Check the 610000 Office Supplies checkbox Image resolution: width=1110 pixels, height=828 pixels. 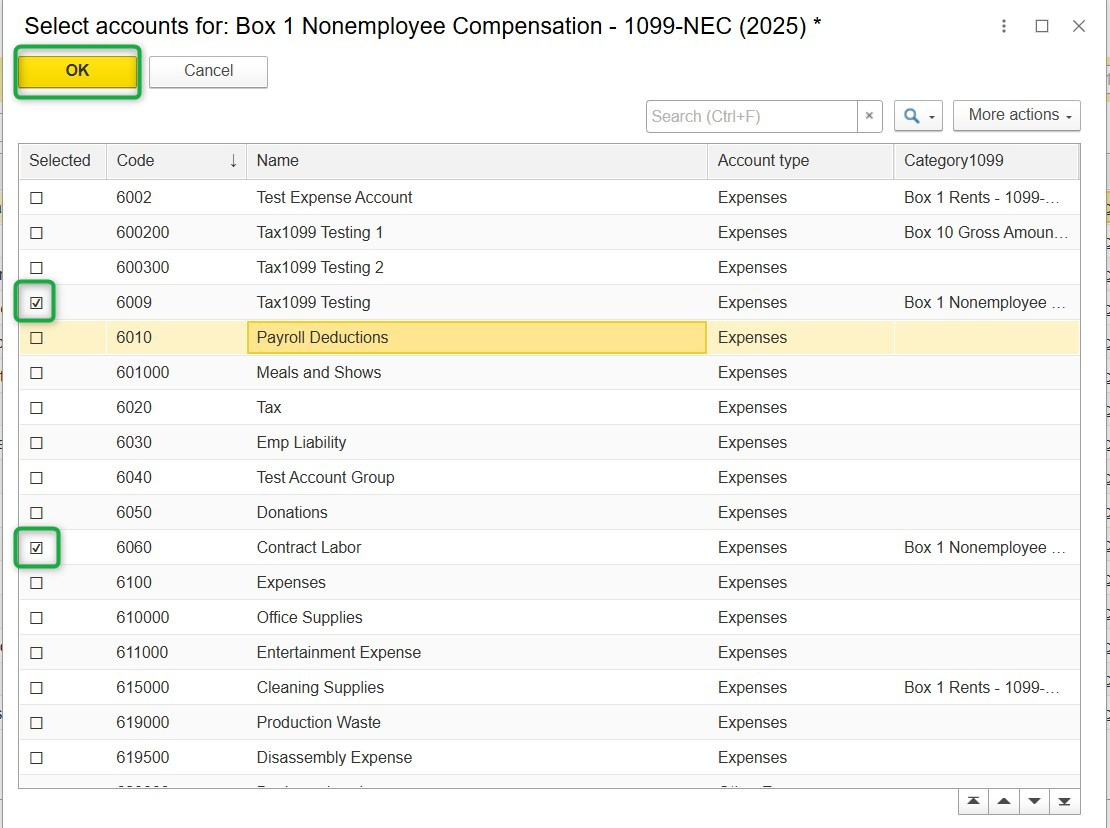[x=37, y=618]
